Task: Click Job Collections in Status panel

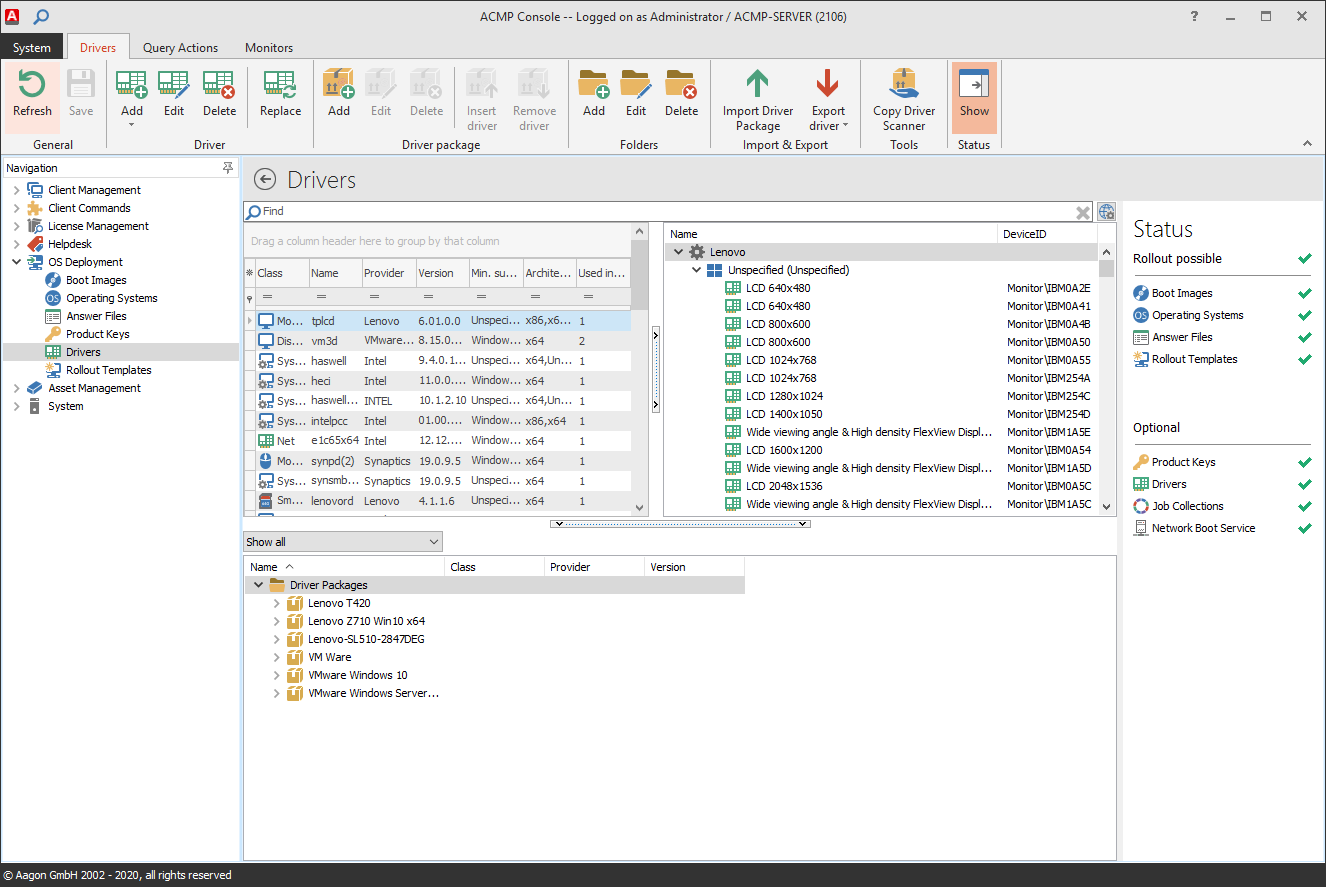Action: 1187,506
